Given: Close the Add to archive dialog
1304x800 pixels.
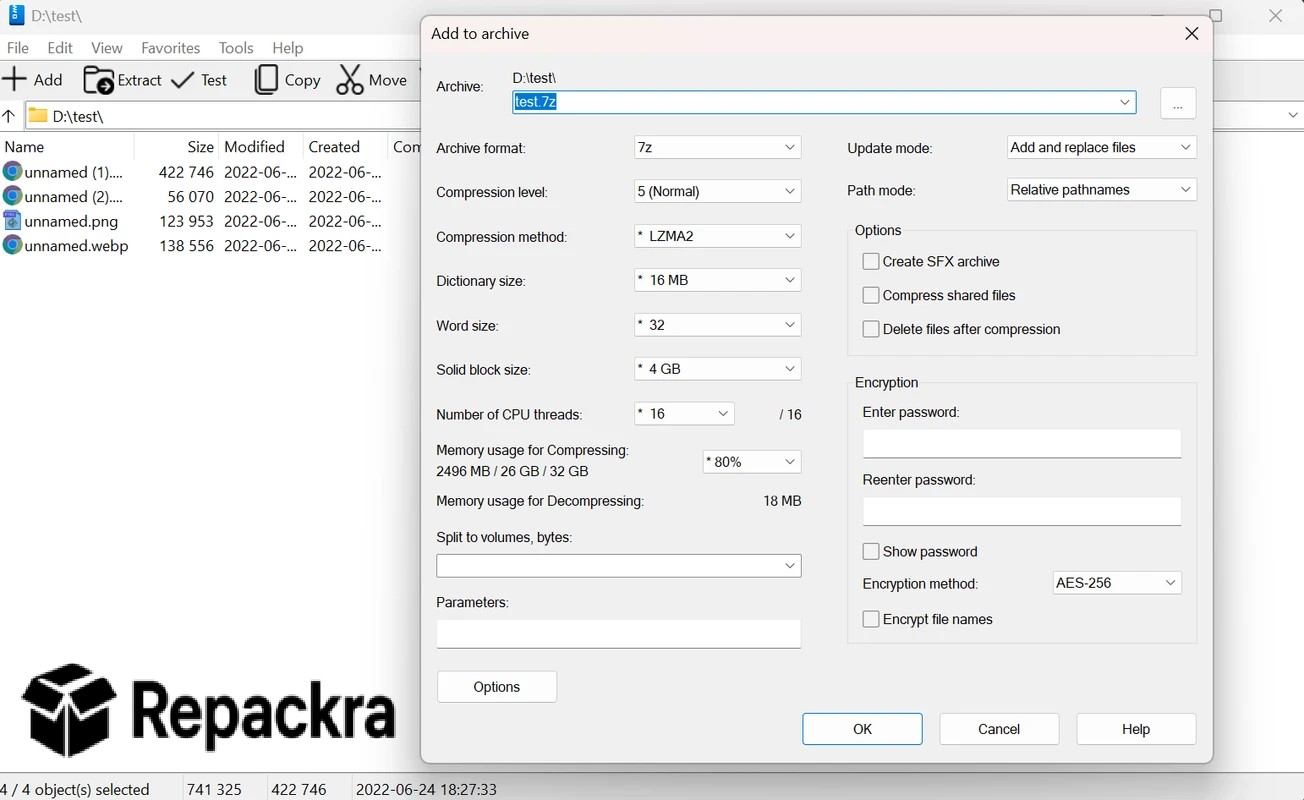Looking at the screenshot, I should (x=1191, y=34).
